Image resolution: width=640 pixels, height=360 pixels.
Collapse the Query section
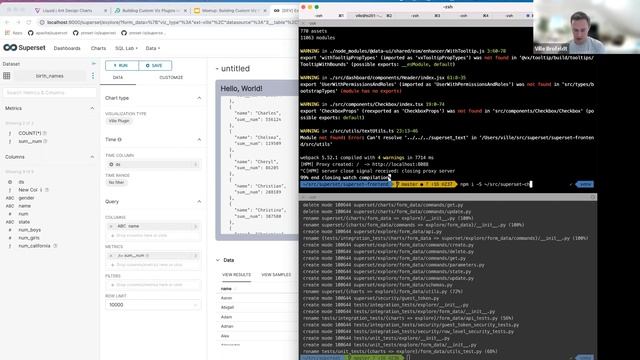coord(199,202)
